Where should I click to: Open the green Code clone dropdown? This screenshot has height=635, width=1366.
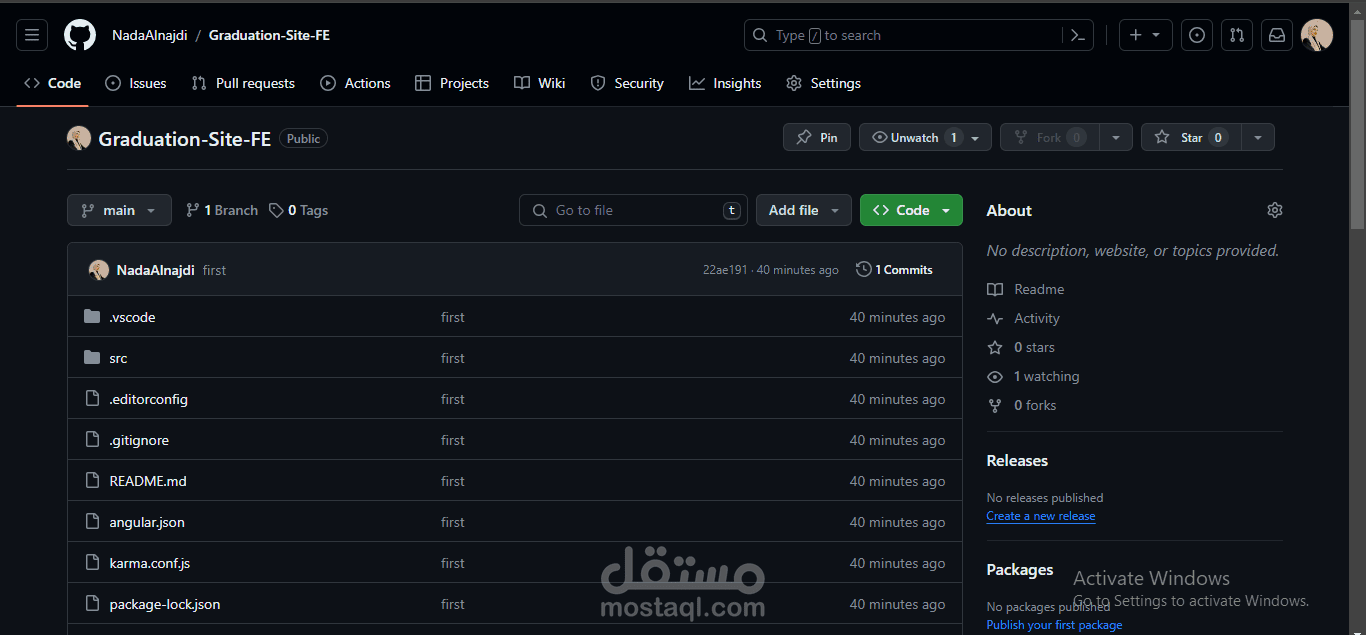tap(911, 210)
